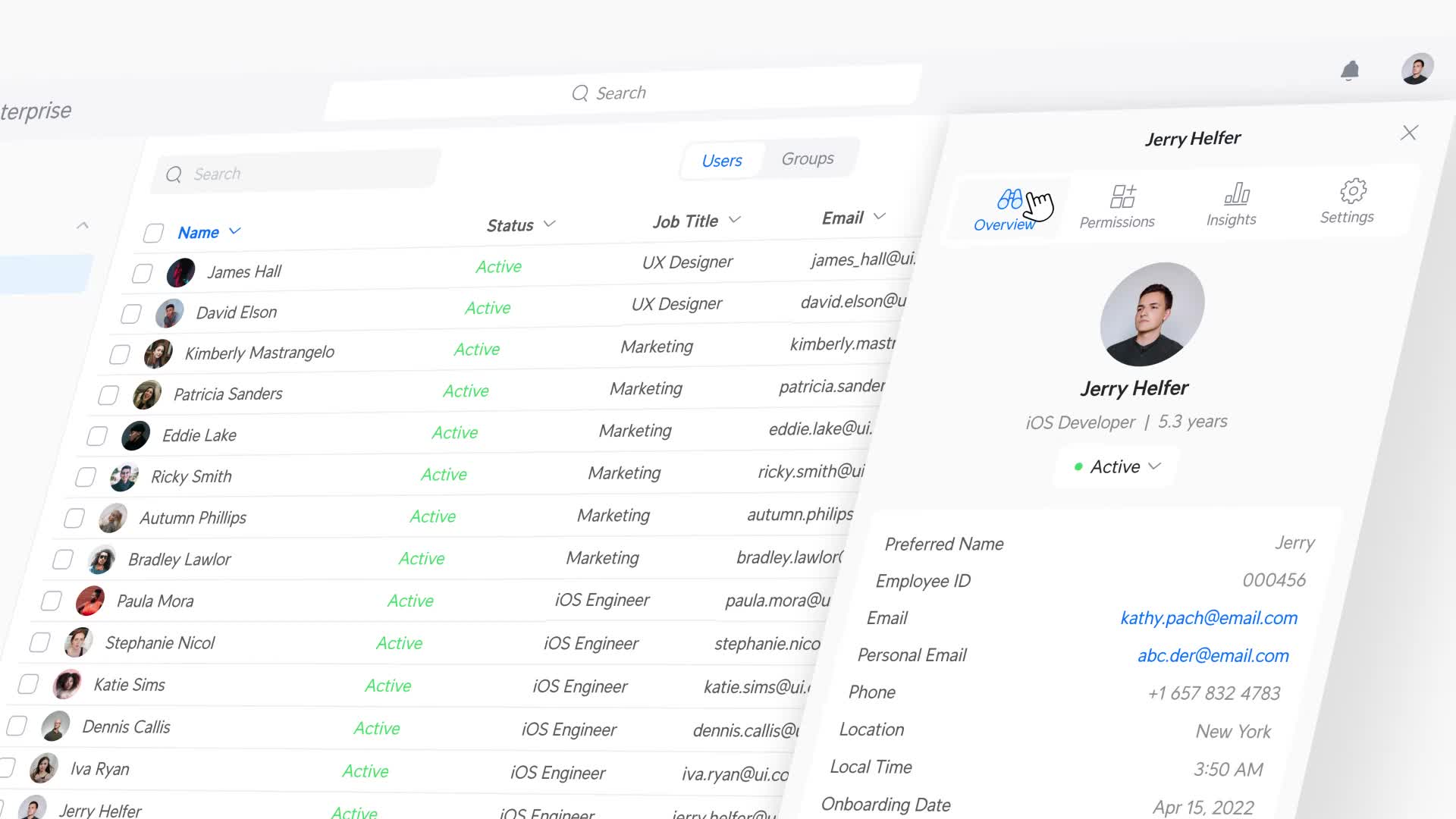Tick the checkbox for David Elson

[131, 313]
